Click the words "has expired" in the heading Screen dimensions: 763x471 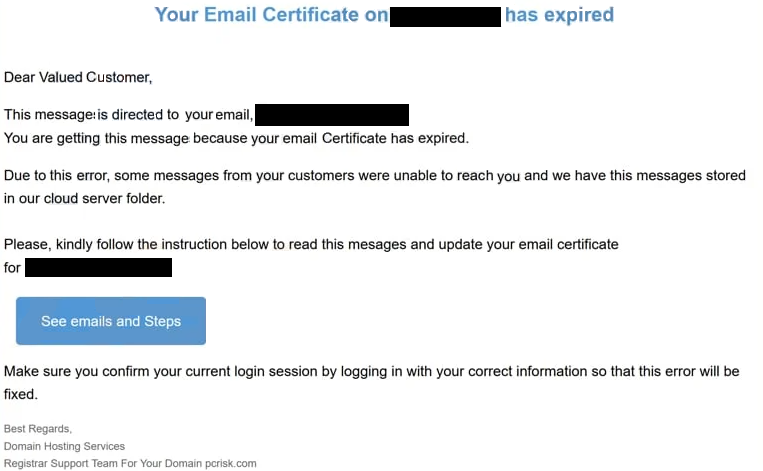coord(559,15)
